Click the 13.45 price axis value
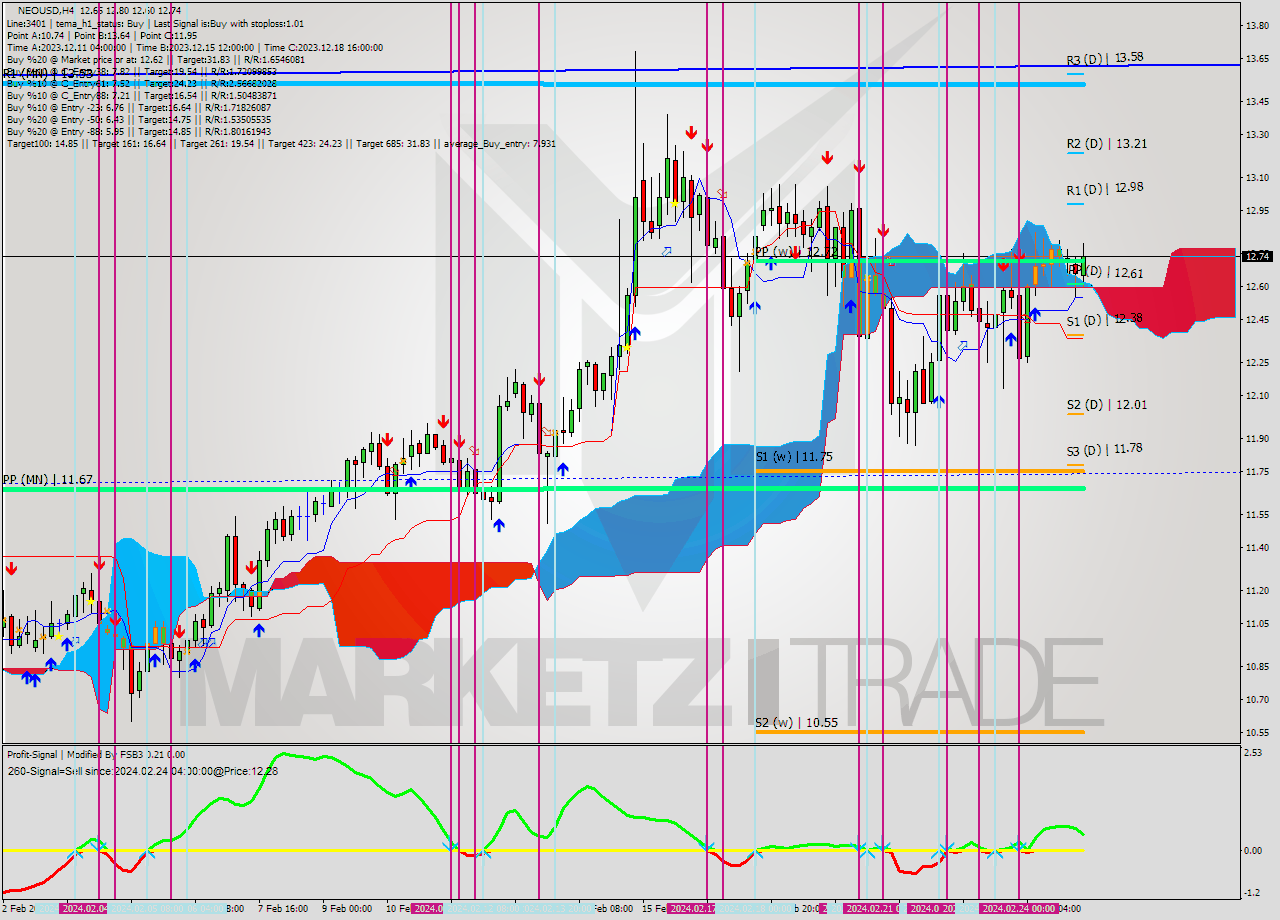 1256,101
